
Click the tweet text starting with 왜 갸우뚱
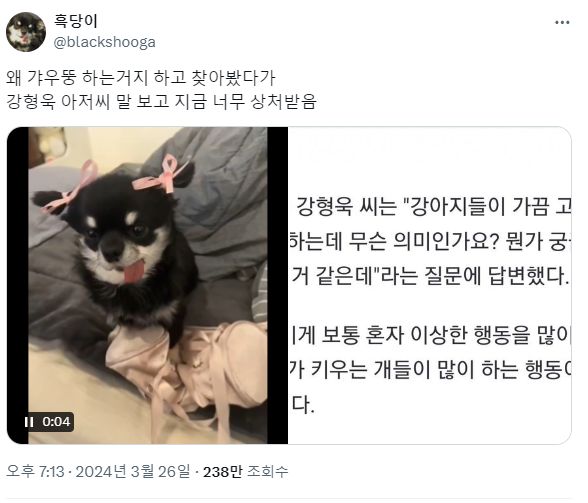pyautogui.click(x=141, y=78)
